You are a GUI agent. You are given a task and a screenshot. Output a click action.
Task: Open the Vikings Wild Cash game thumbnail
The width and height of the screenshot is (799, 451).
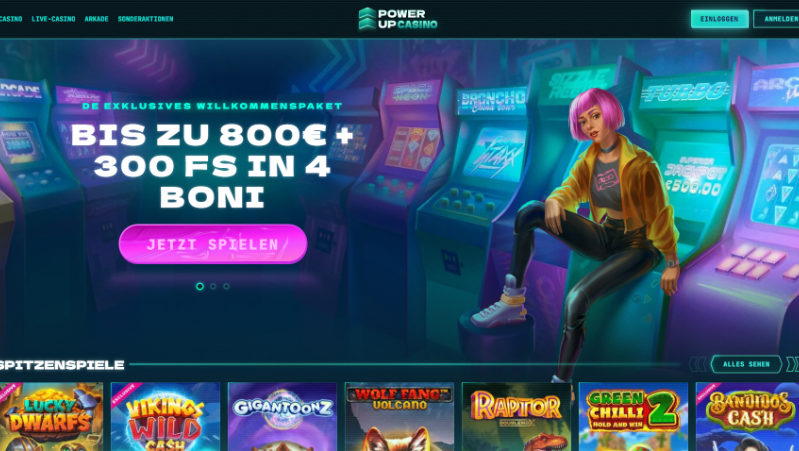tap(166, 417)
